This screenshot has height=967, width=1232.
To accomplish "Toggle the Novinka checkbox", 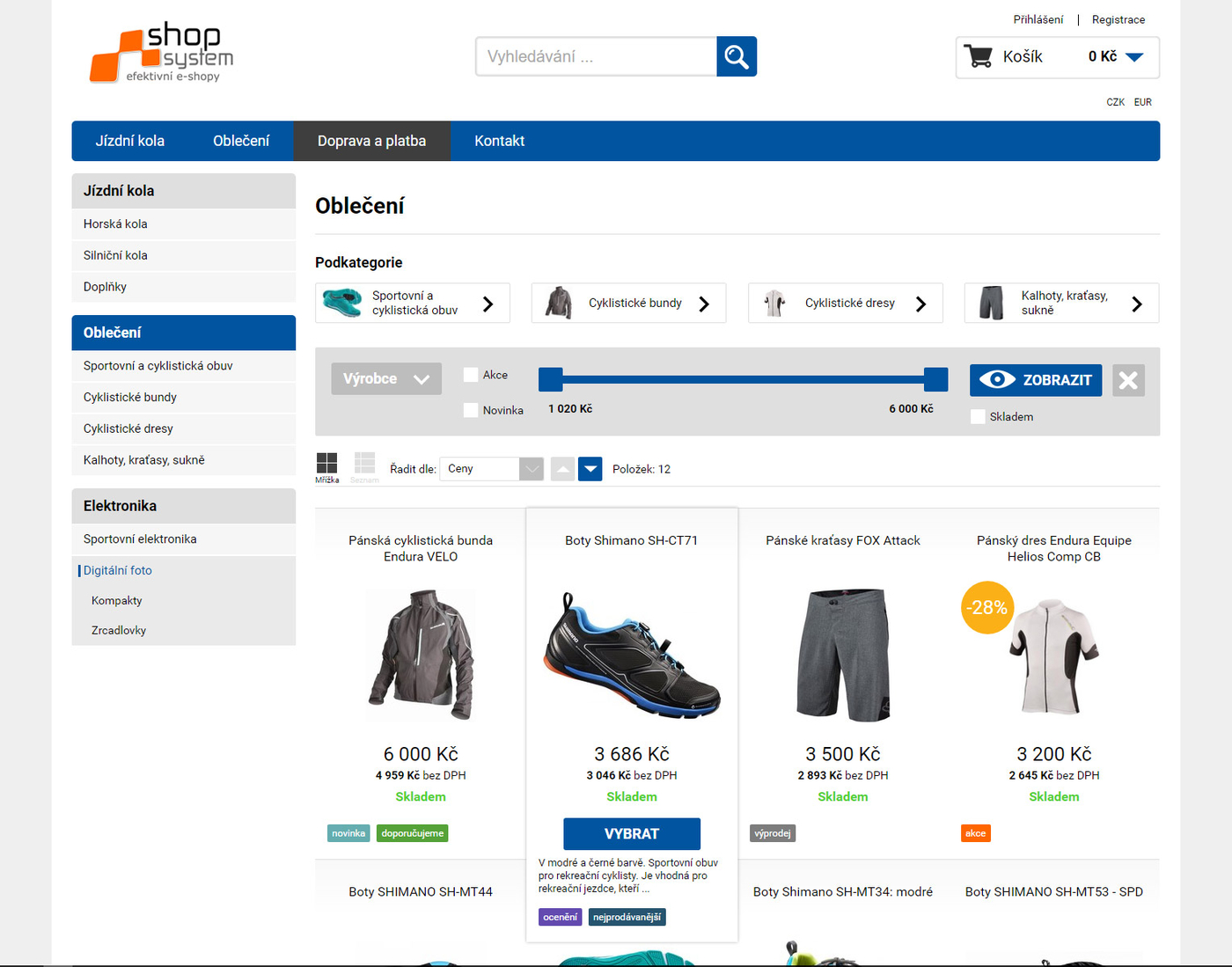I will 471,410.
